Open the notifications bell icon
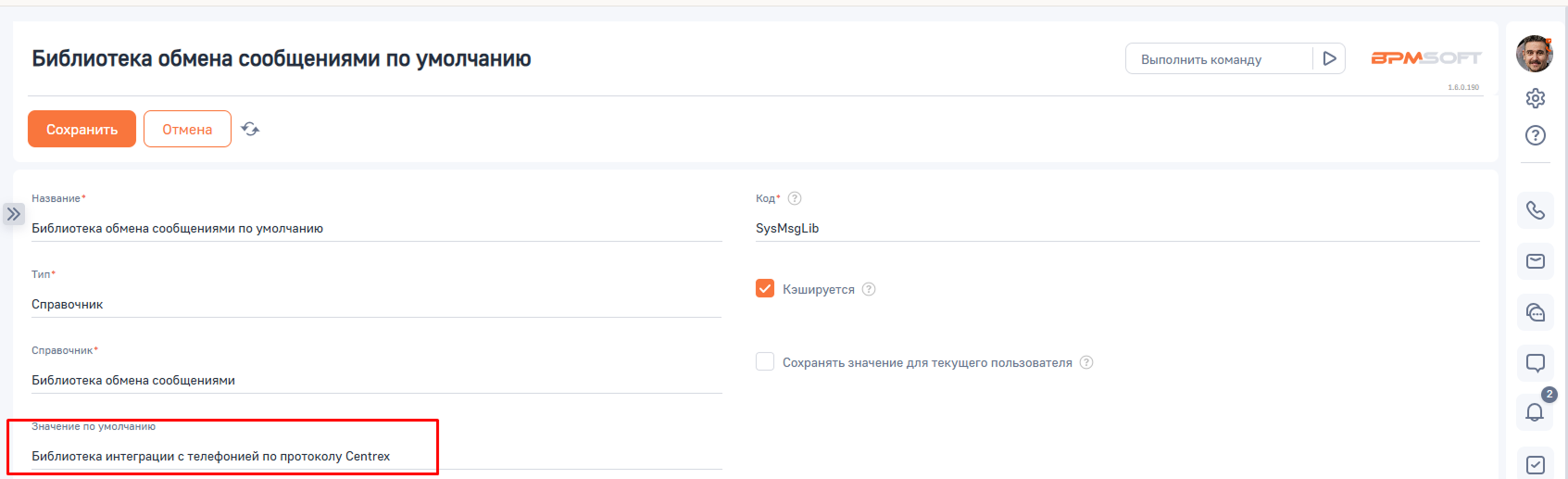 click(x=1535, y=412)
